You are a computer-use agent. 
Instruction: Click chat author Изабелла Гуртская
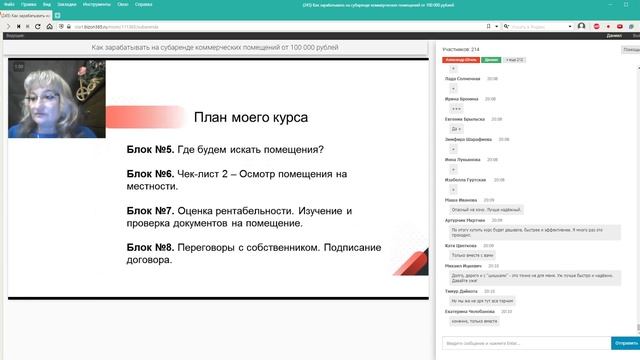pos(465,180)
